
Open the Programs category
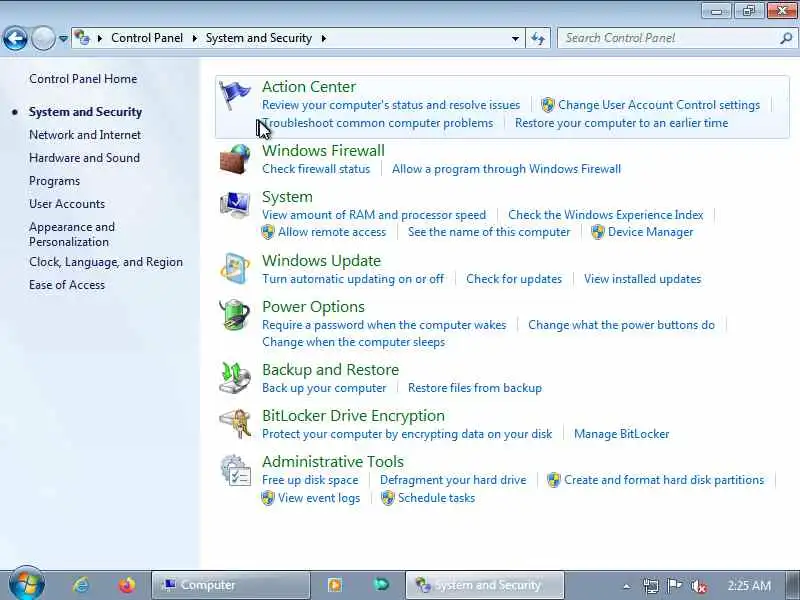pyautogui.click(x=55, y=181)
